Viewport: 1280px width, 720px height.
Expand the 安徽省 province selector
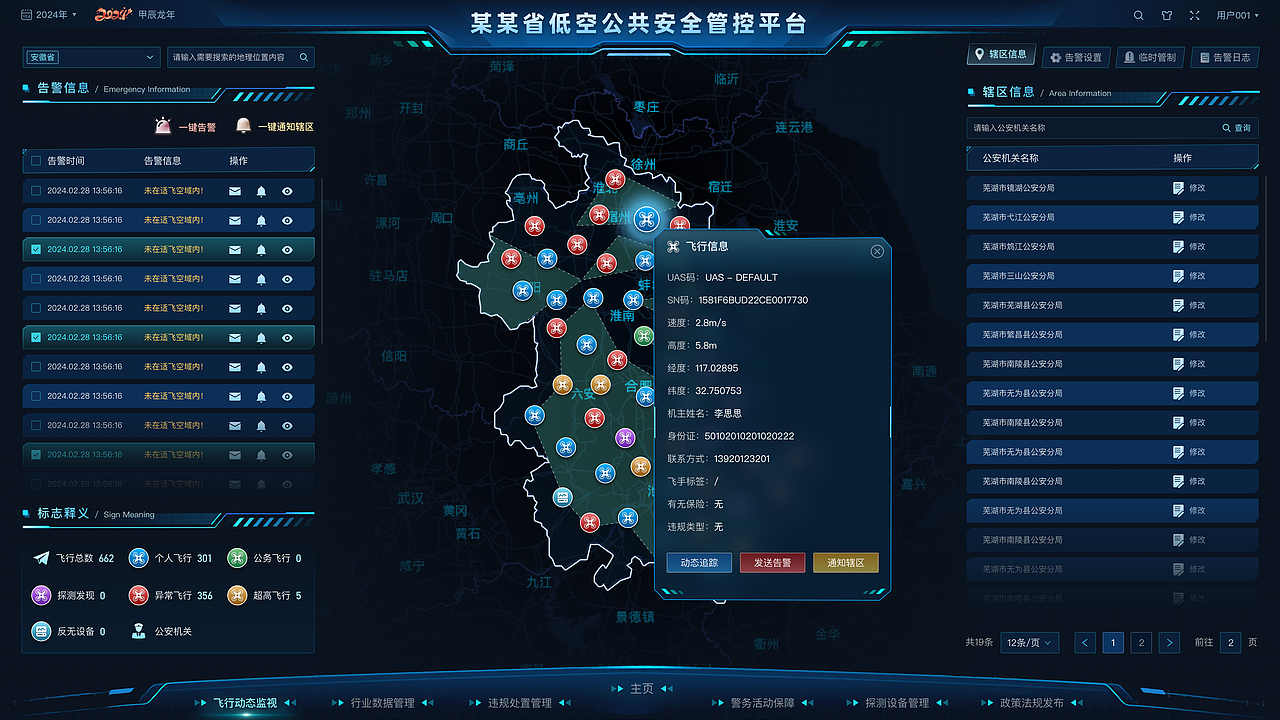coord(90,57)
